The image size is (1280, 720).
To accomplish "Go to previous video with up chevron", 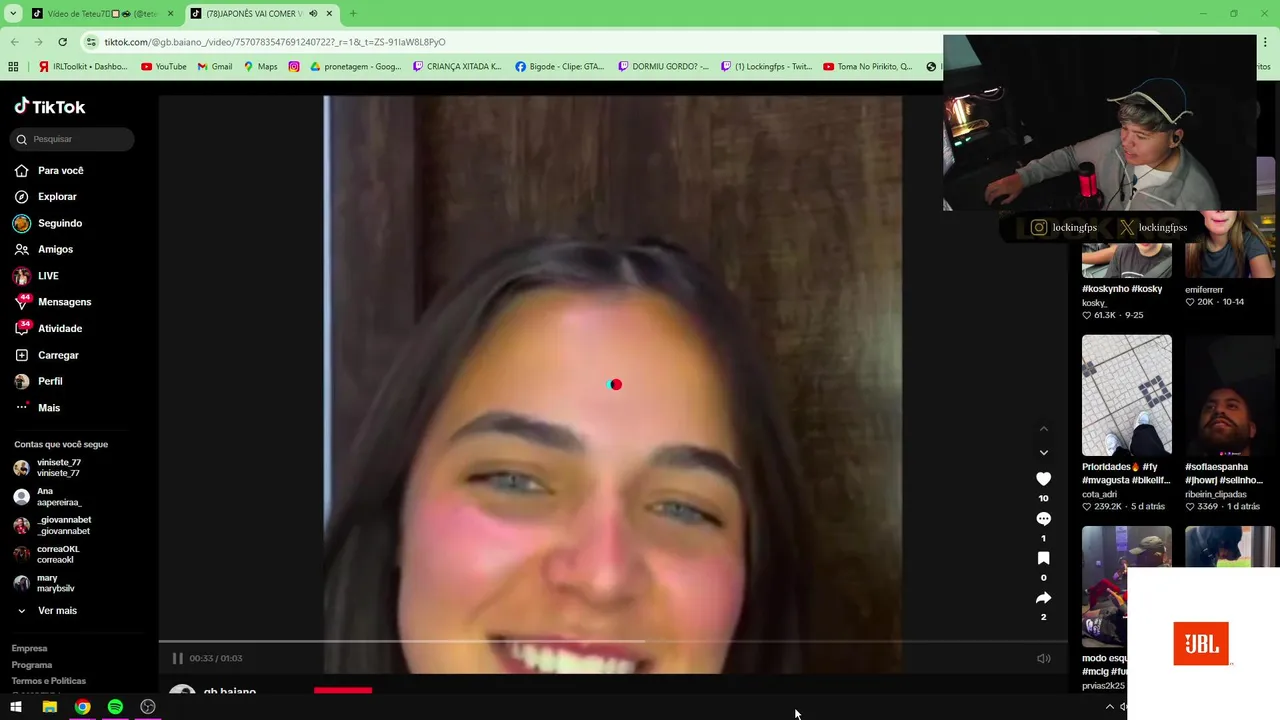I will 1043,429.
